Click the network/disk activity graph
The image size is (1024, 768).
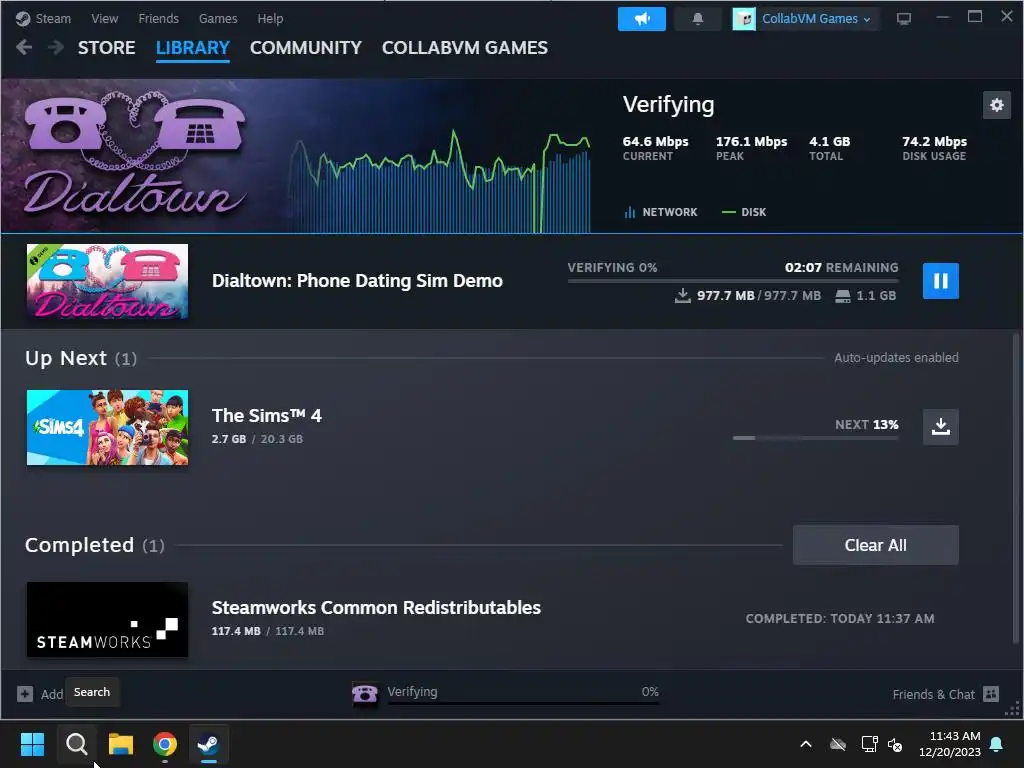pos(439,182)
